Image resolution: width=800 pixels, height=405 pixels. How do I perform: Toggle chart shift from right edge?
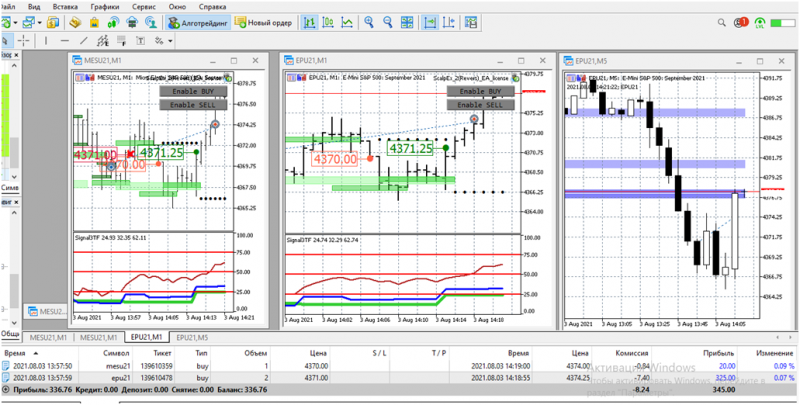click(449, 22)
